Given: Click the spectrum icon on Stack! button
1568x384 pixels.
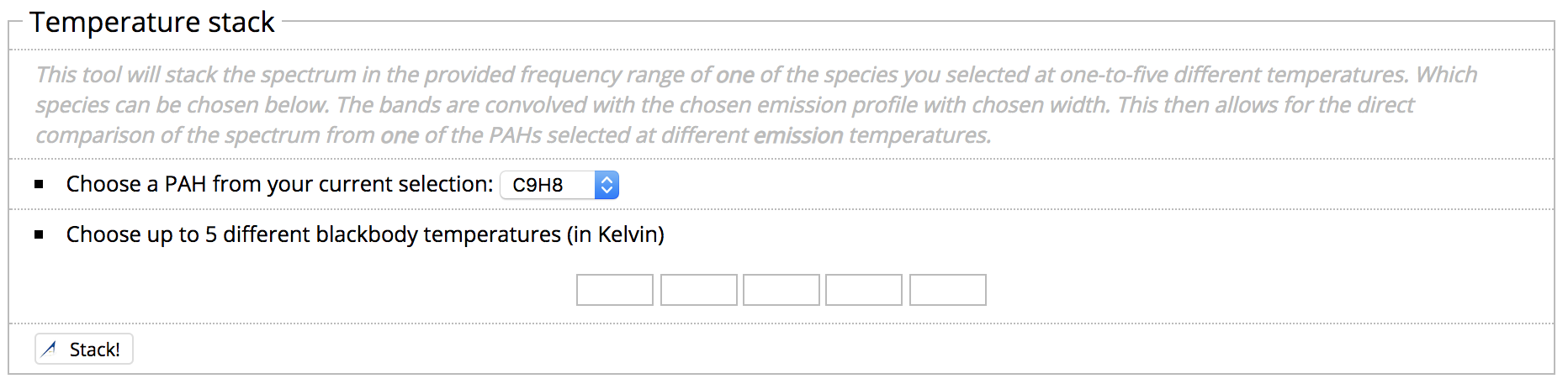Looking at the screenshot, I should (49, 350).
